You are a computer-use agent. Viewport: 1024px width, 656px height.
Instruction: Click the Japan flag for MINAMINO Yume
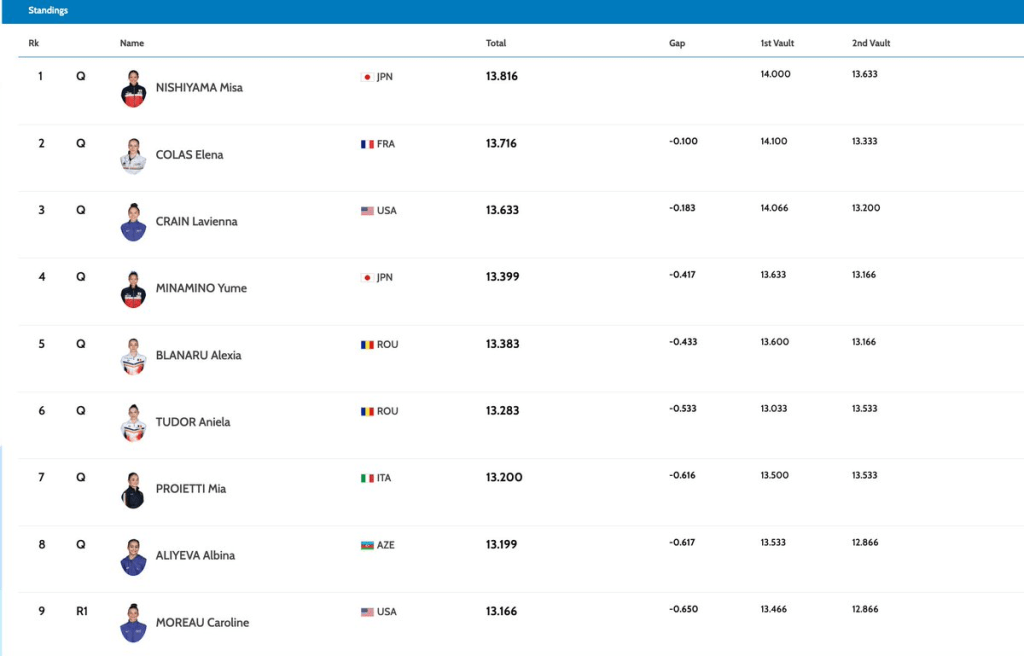click(367, 278)
